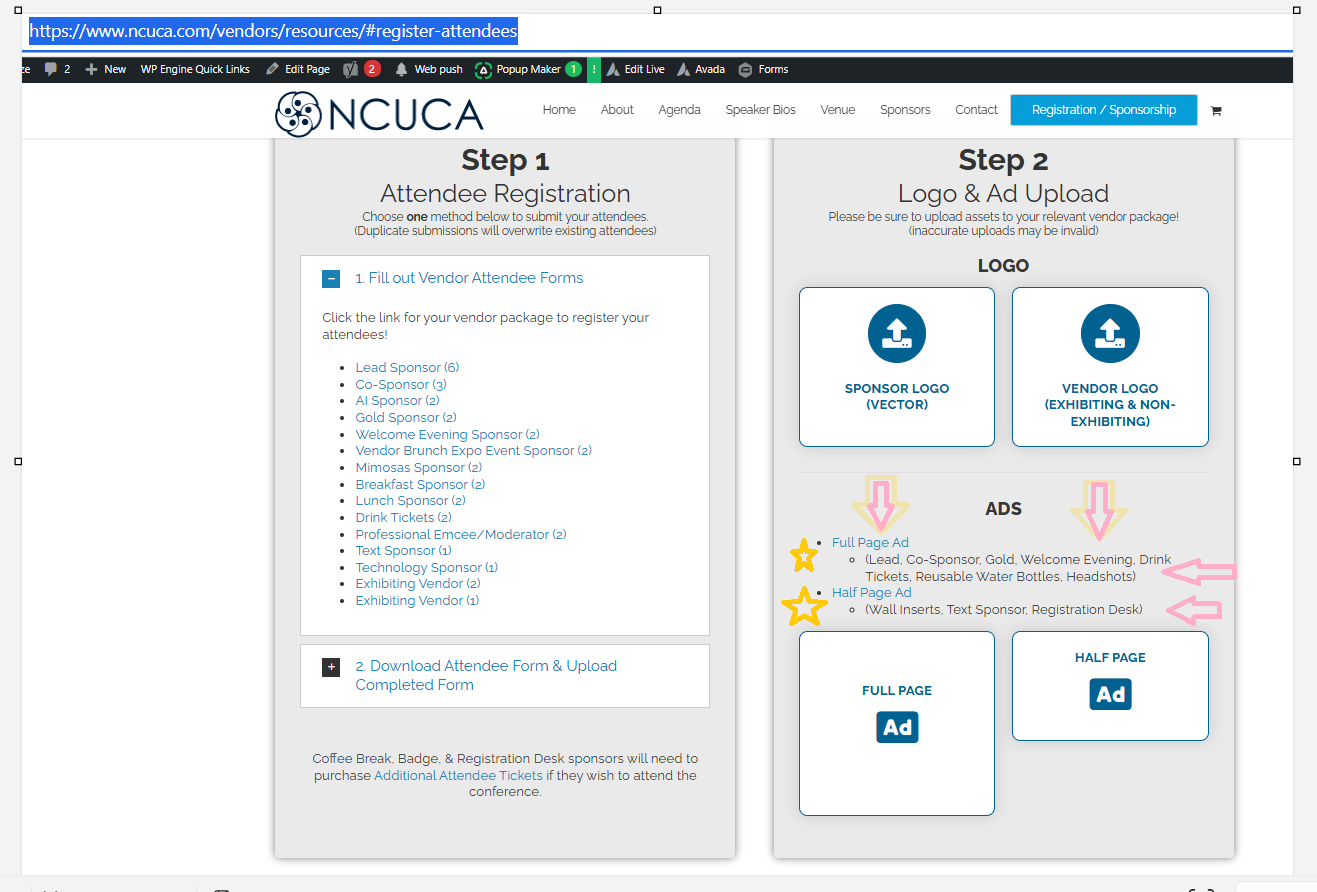This screenshot has height=892, width=1317.
Task: Click the Full Page Ad card icon
Action: (897, 727)
